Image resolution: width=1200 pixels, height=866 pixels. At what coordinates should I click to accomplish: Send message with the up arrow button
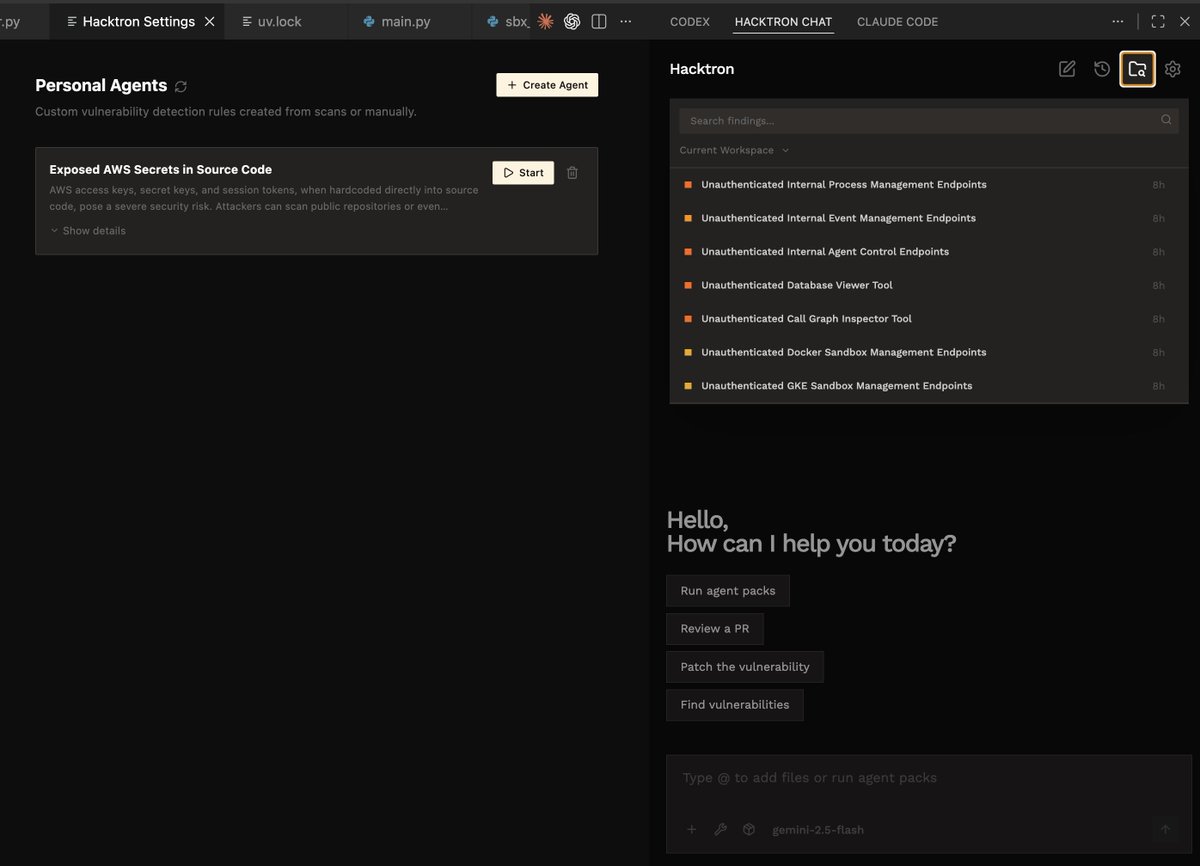(1165, 830)
